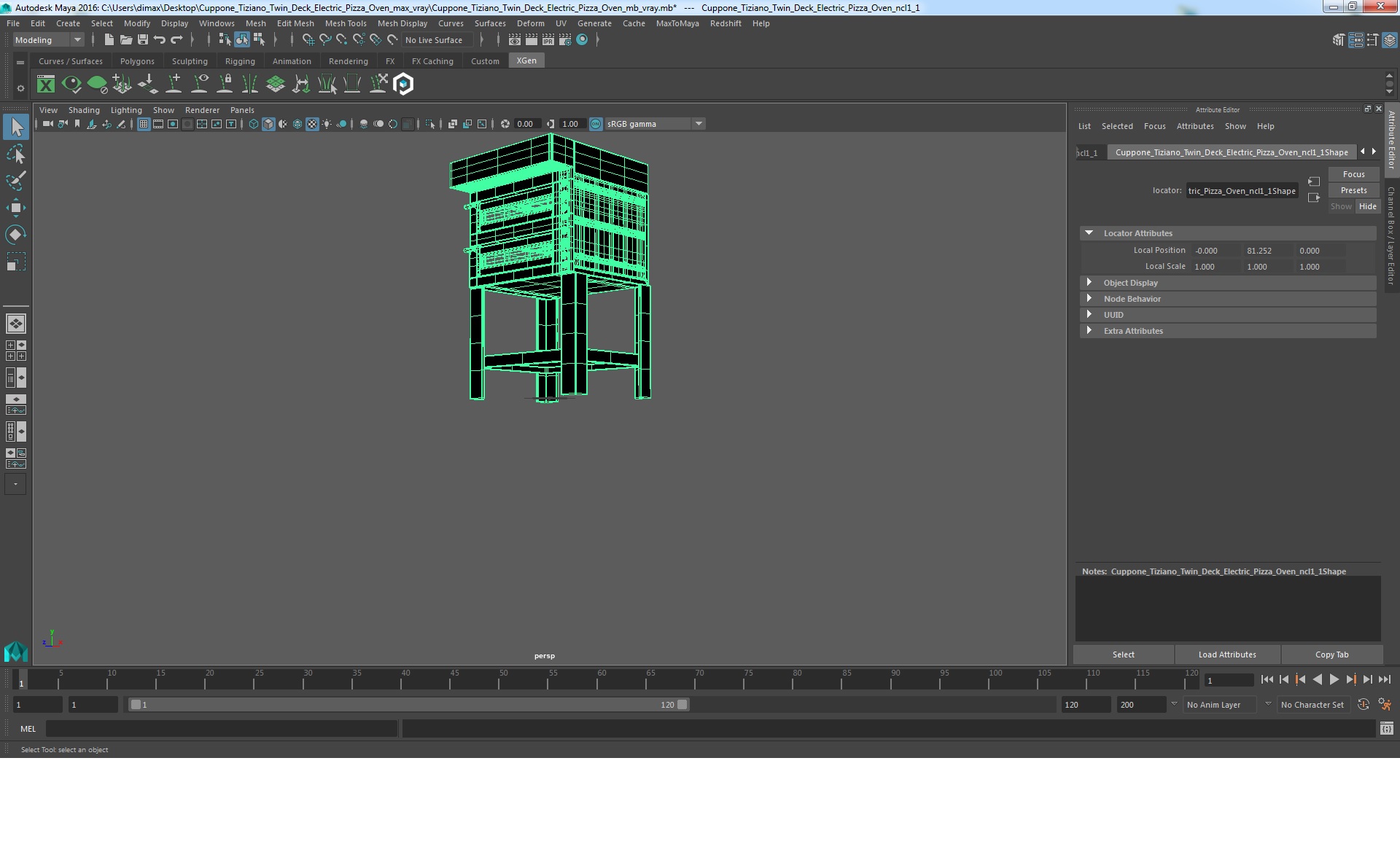Toggle use all lights in viewport
The height and width of the screenshot is (844, 1400).
point(327,124)
